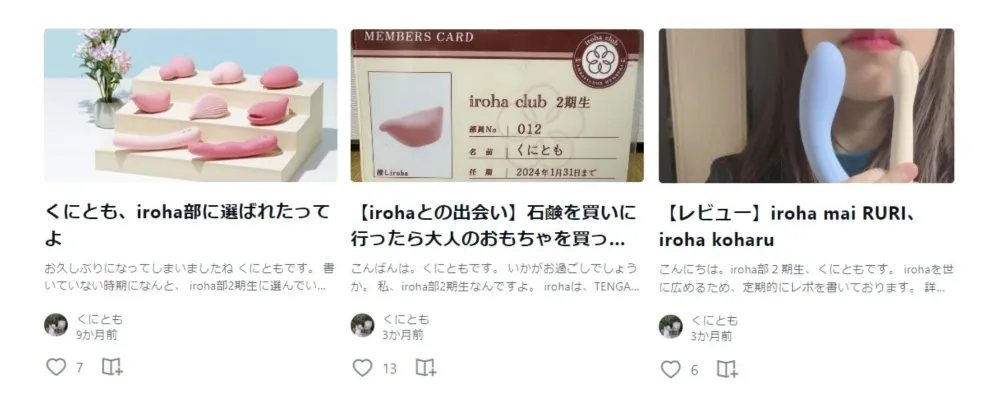Open excerpt starting 'お久しぶりになってしまいましたね'
Image resolution: width=1000 pixels, height=411 pixels.
189,276
